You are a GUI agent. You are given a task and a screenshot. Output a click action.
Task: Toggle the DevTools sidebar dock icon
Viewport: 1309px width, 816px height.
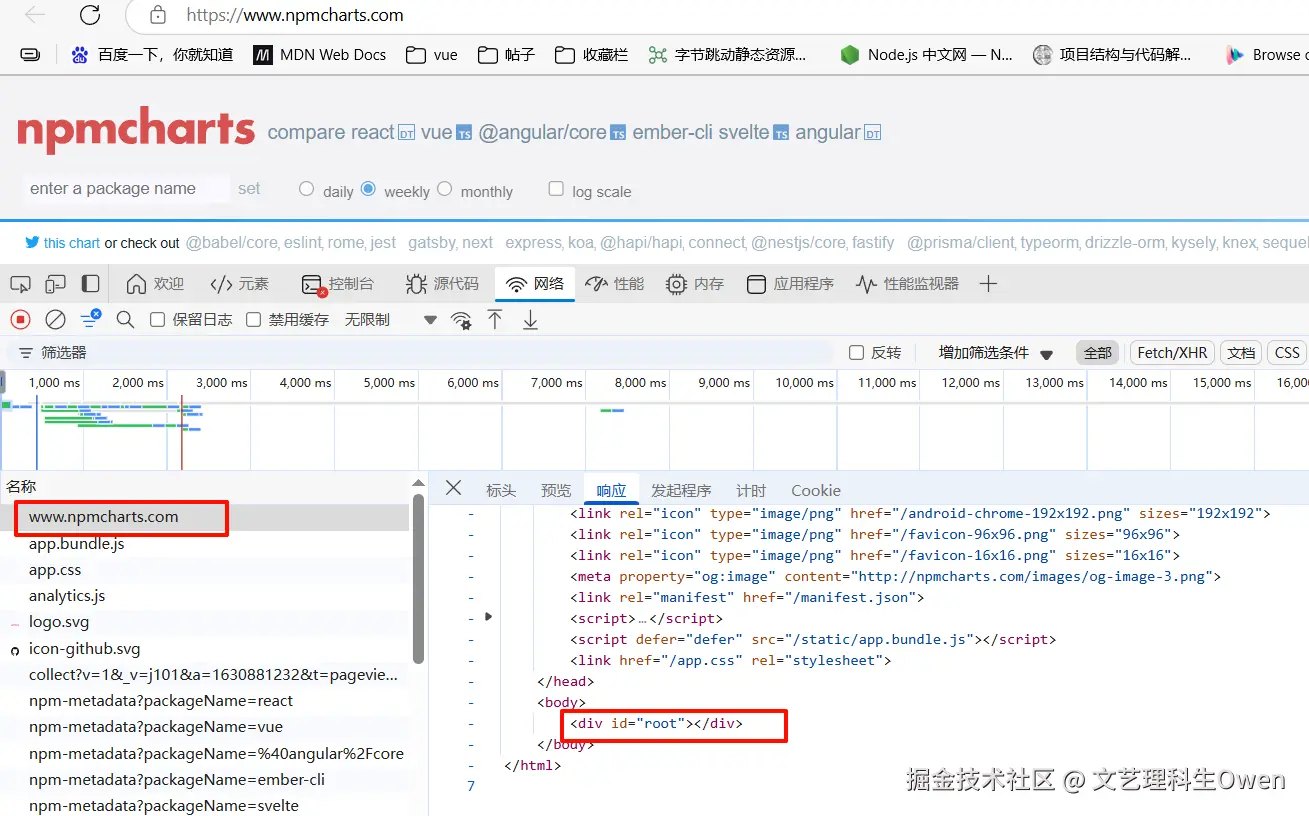(90, 284)
